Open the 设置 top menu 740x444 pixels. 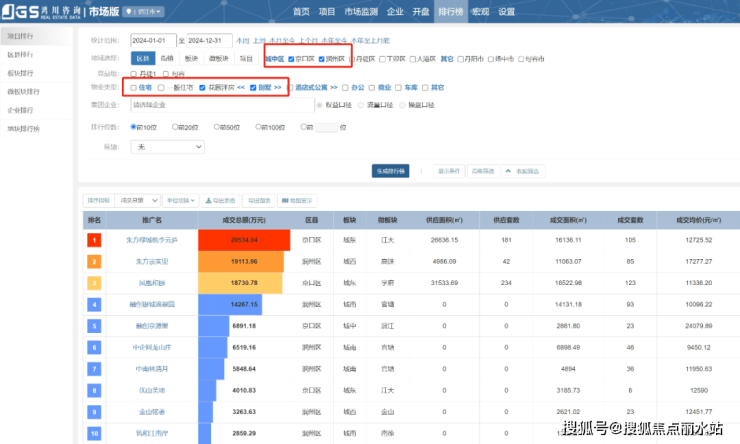[506, 12]
